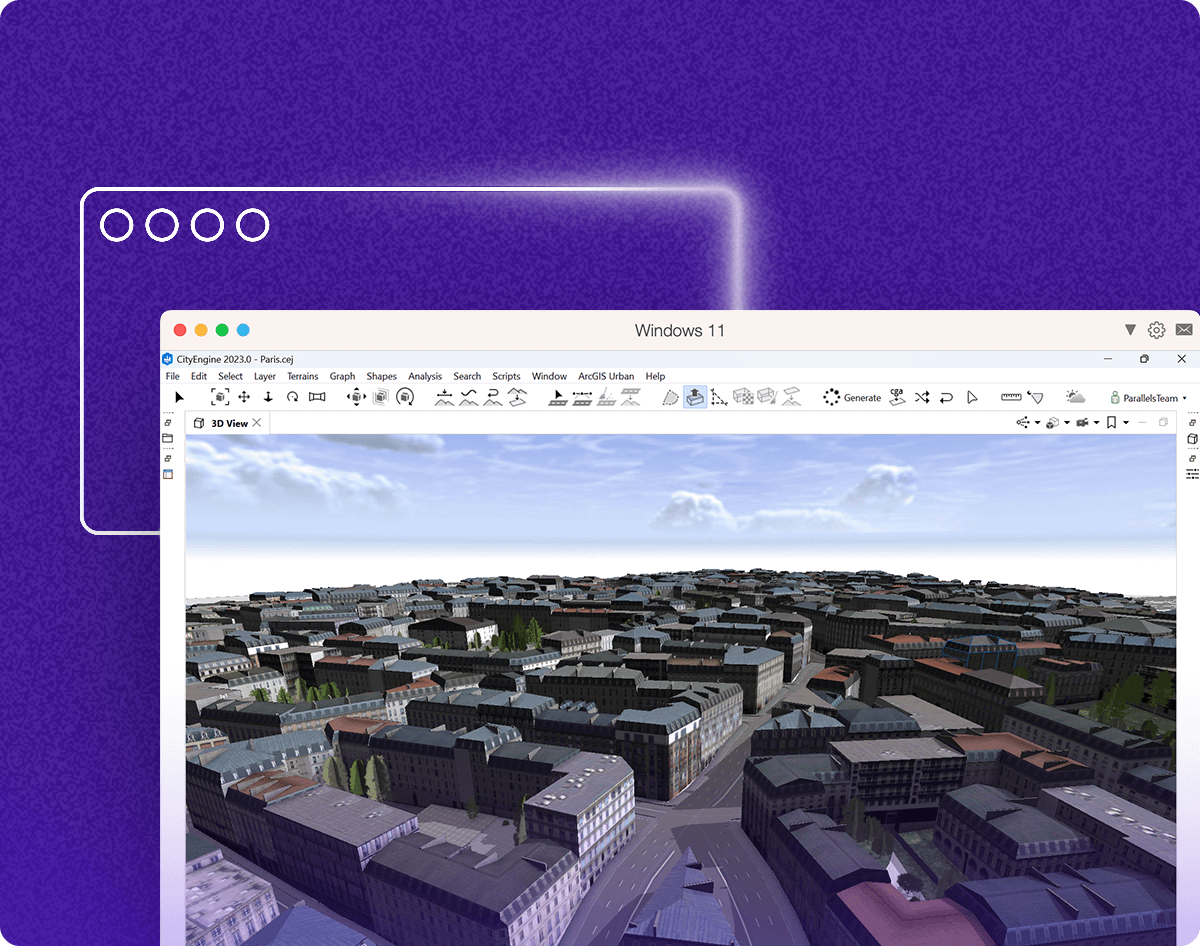Activate the Rotate tool in toolbar

pyautogui.click(x=292, y=397)
